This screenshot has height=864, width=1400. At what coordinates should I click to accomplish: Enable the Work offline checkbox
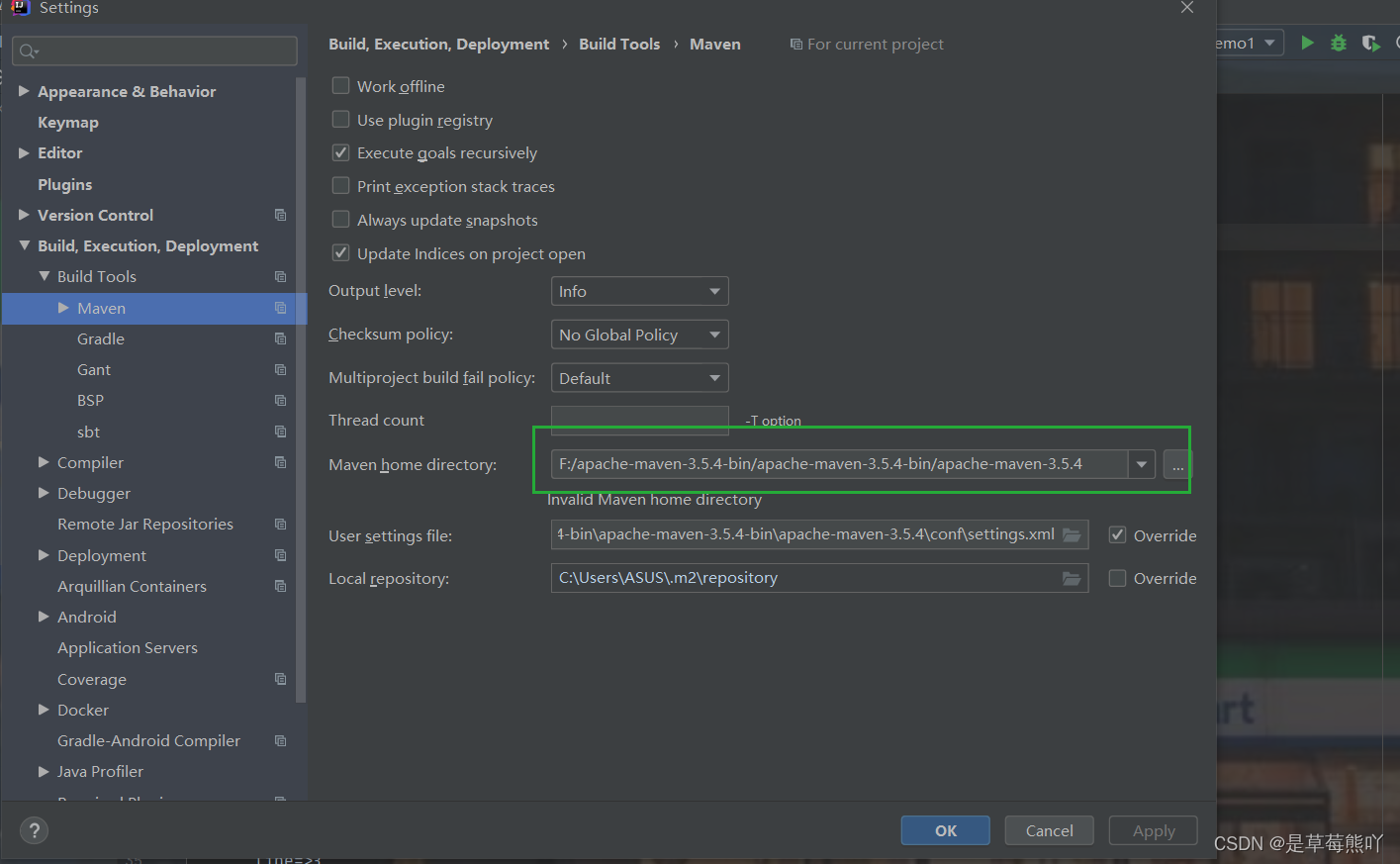pyautogui.click(x=340, y=86)
